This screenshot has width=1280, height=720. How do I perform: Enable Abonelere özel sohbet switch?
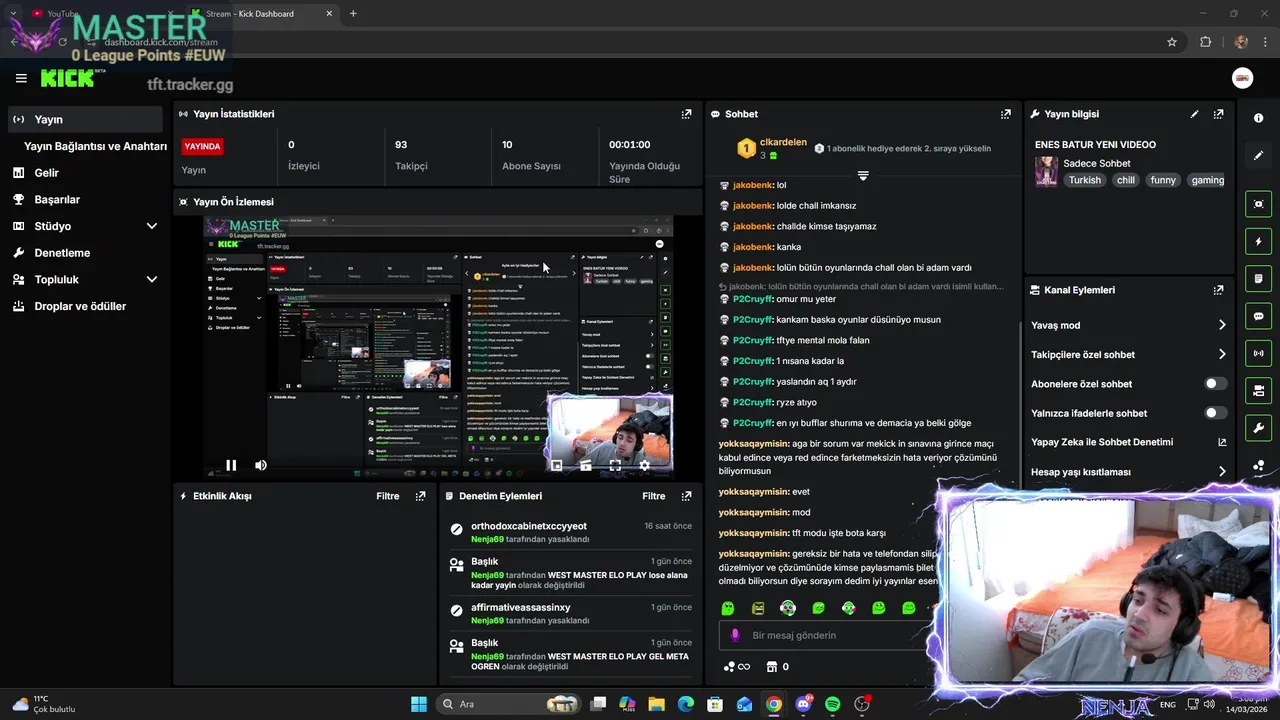[x=1215, y=384]
